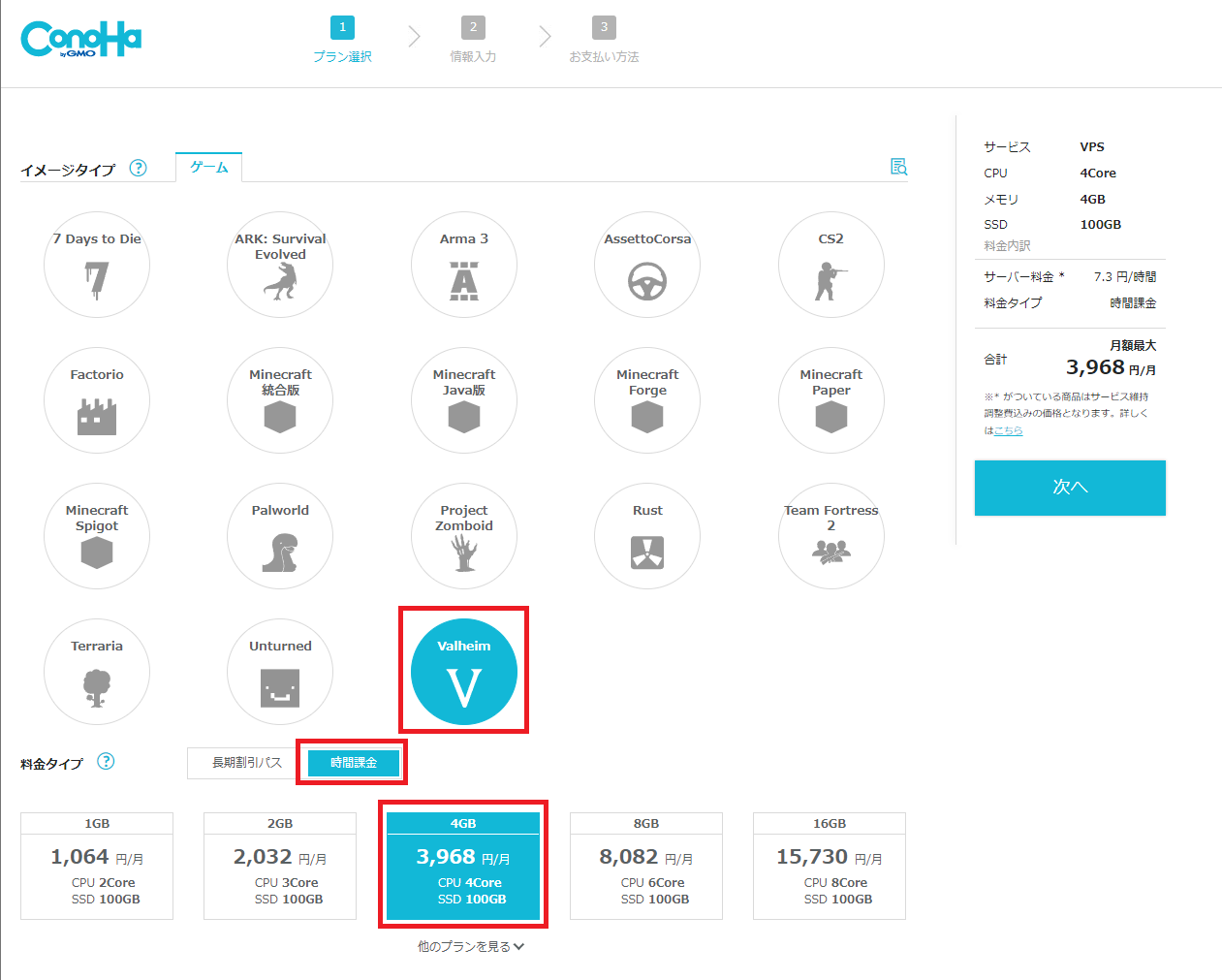1222x980 pixels.
Task: Go to step 2 情報入力
Action: point(473,40)
